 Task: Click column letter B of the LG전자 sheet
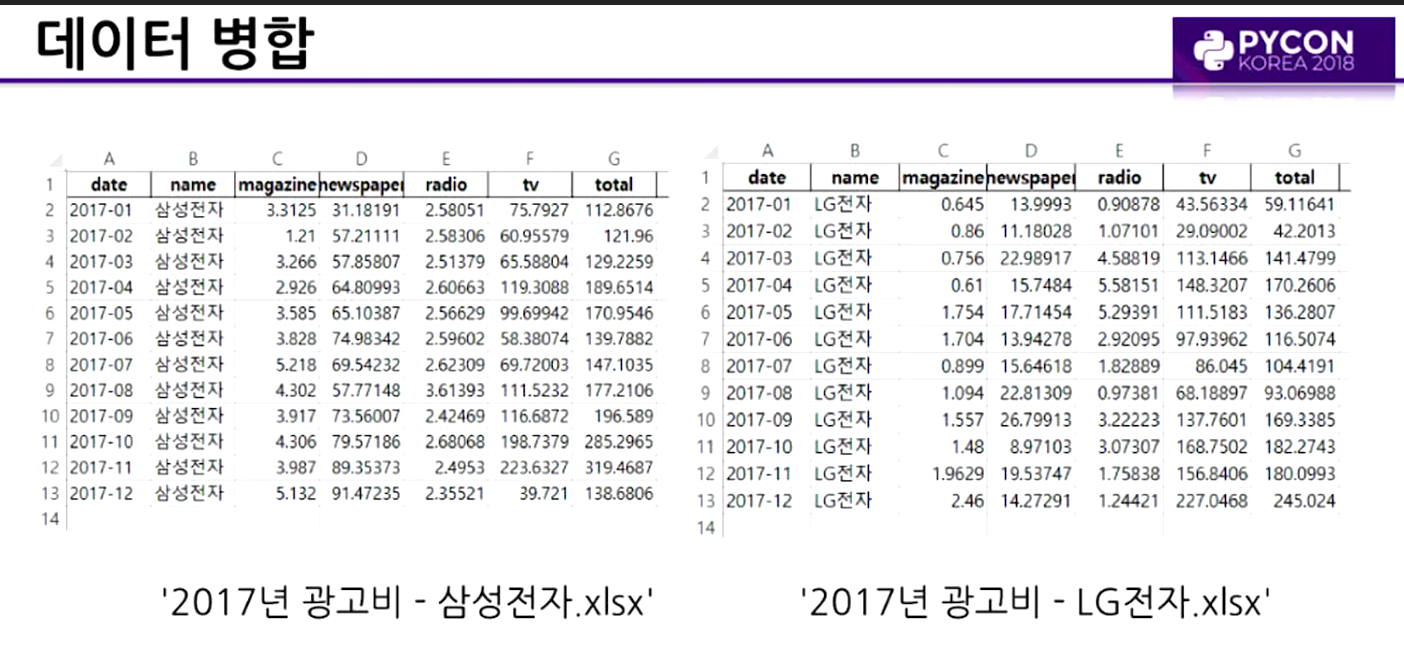(x=855, y=151)
